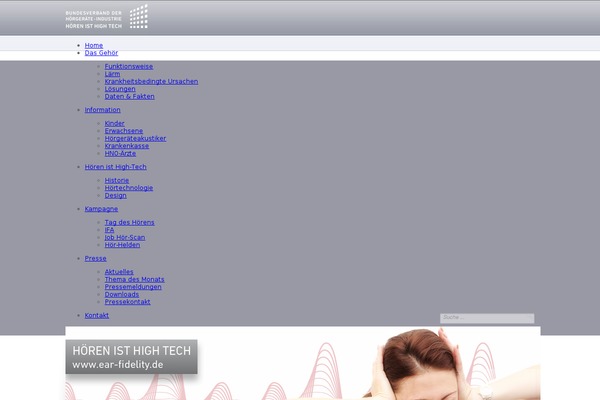
Task: Select the Hör-Helden link
Action: [x=122, y=245]
